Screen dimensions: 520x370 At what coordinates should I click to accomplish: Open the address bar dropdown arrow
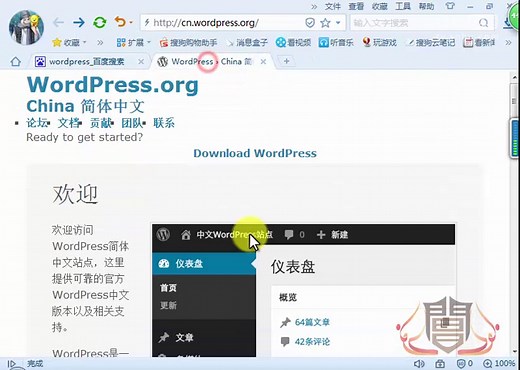338,23
